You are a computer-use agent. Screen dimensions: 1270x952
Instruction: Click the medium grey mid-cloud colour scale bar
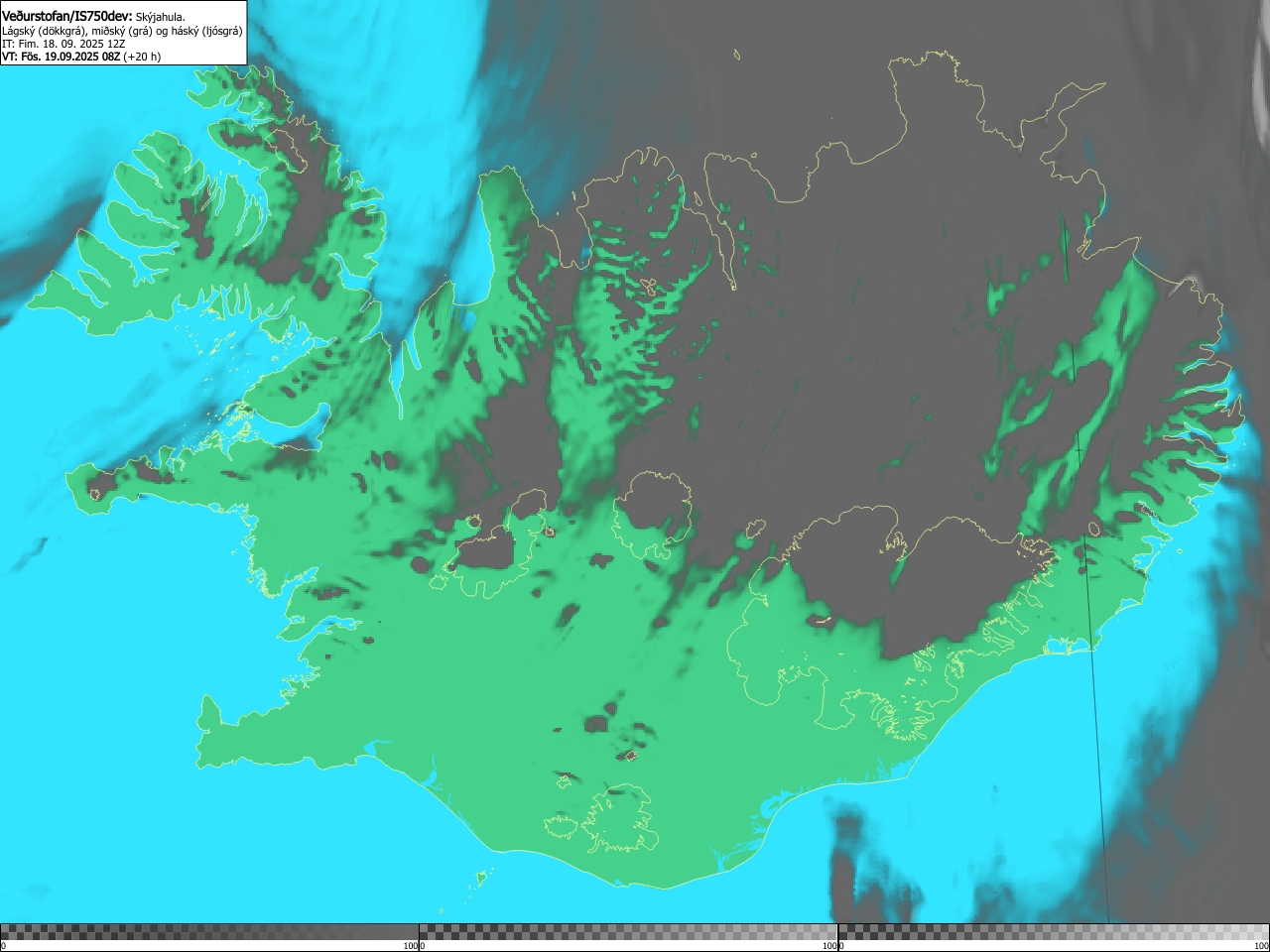(628, 932)
